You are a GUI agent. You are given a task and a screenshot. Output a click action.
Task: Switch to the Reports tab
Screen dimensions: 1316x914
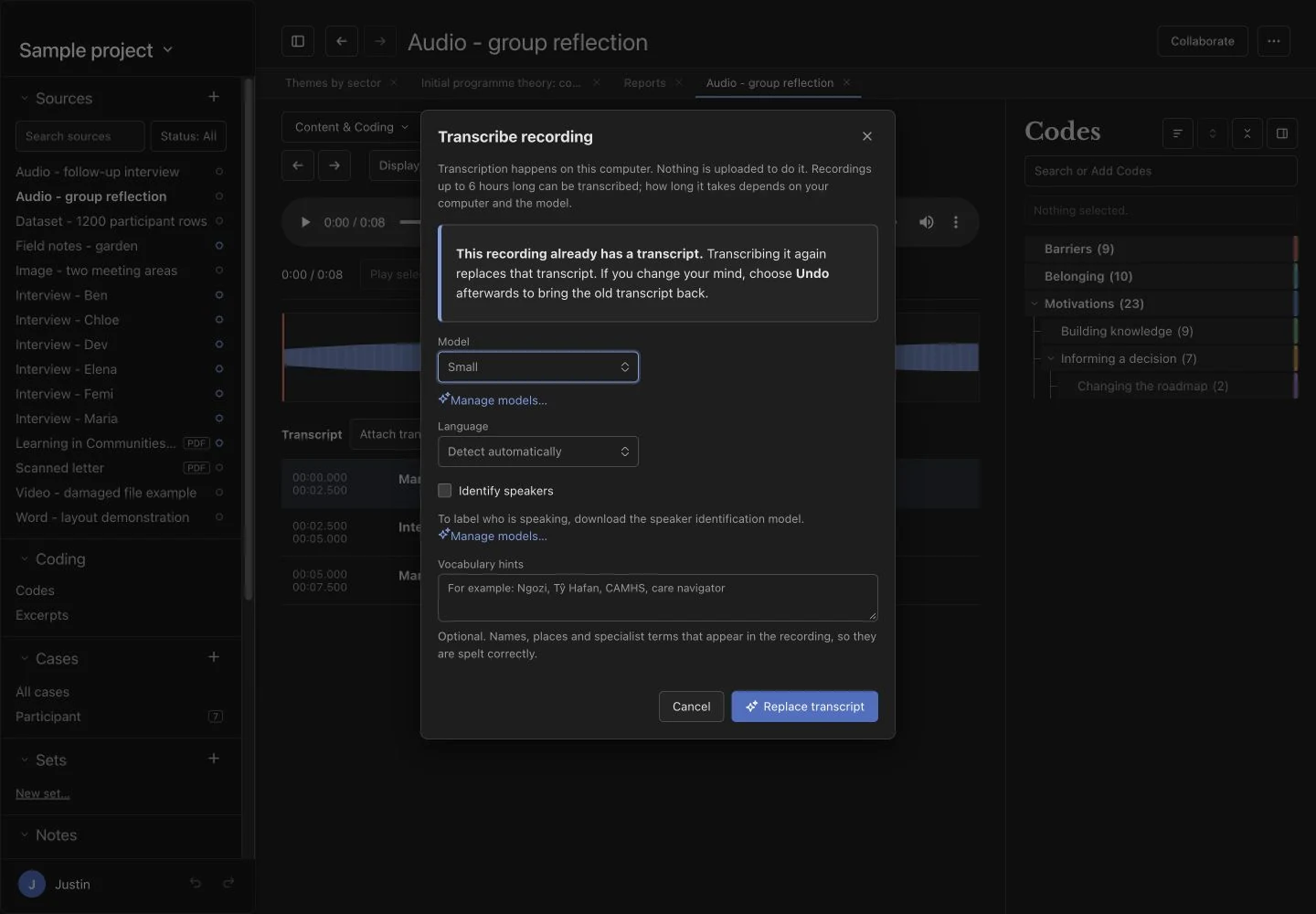[x=644, y=82]
